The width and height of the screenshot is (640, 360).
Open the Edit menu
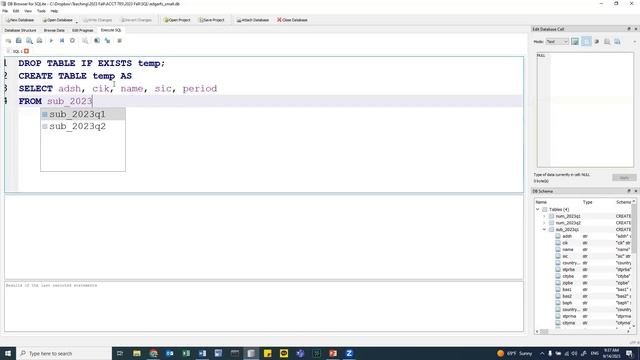(16, 11)
